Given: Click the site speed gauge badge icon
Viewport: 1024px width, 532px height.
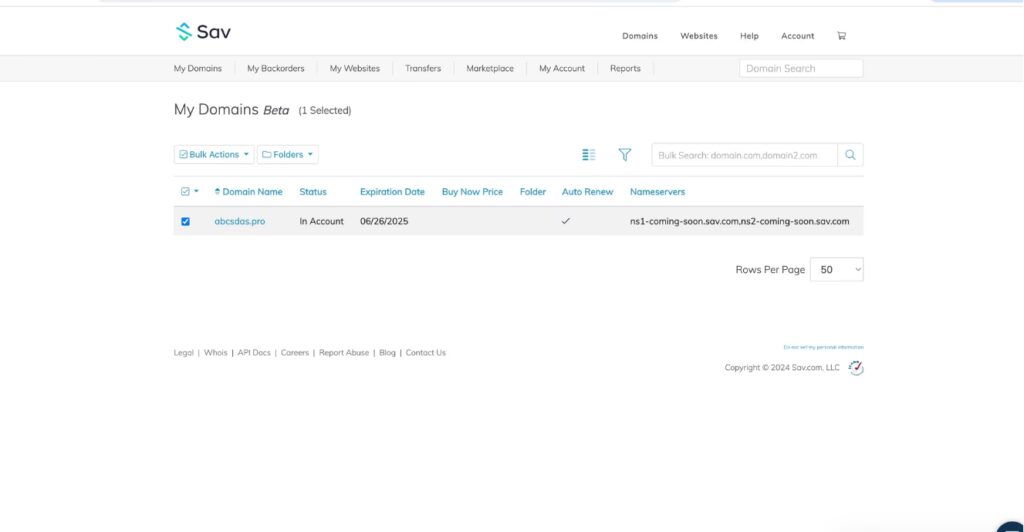Looking at the screenshot, I should click(856, 368).
